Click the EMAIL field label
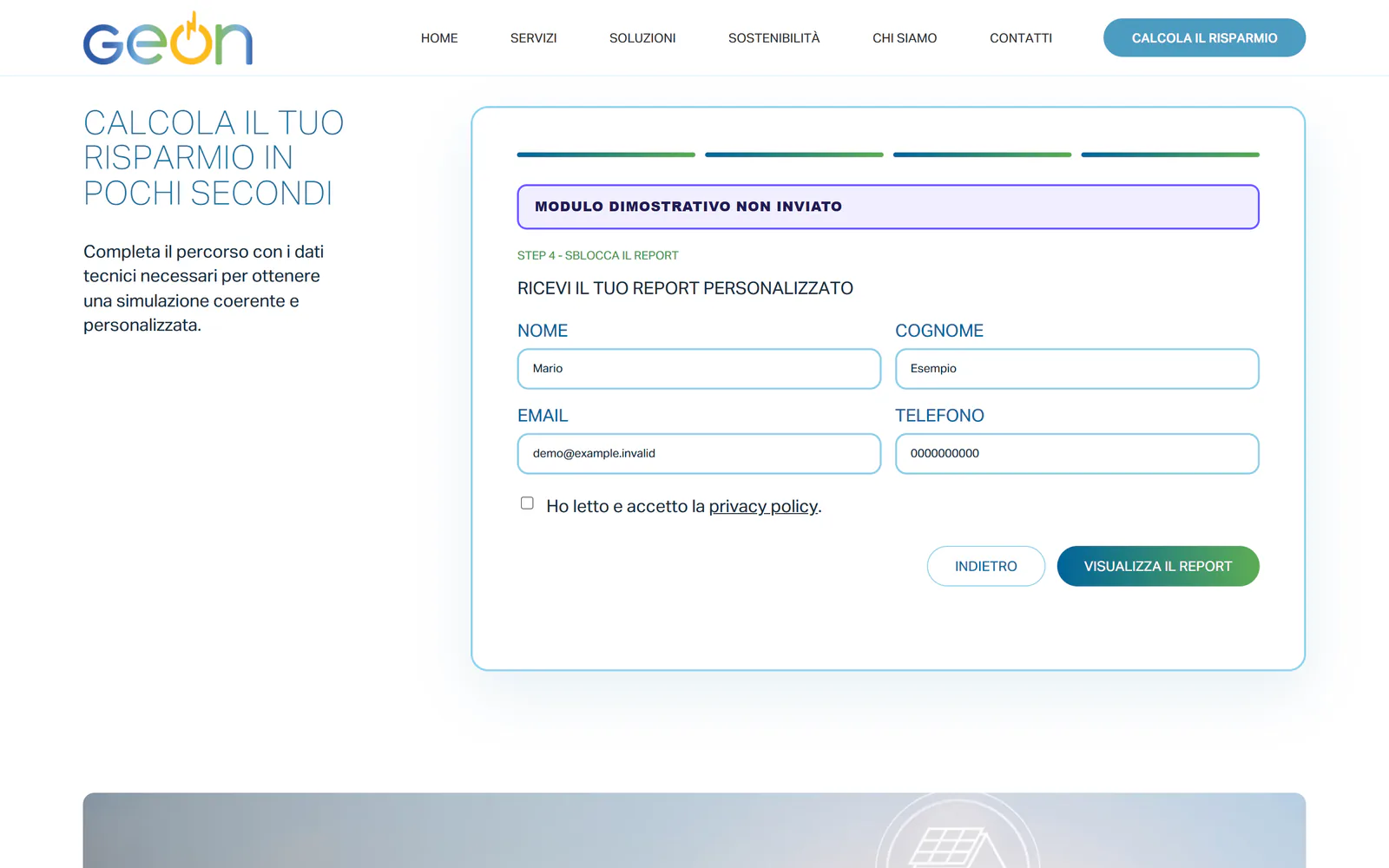The height and width of the screenshot is (868, 1389). tap(543, 416)
